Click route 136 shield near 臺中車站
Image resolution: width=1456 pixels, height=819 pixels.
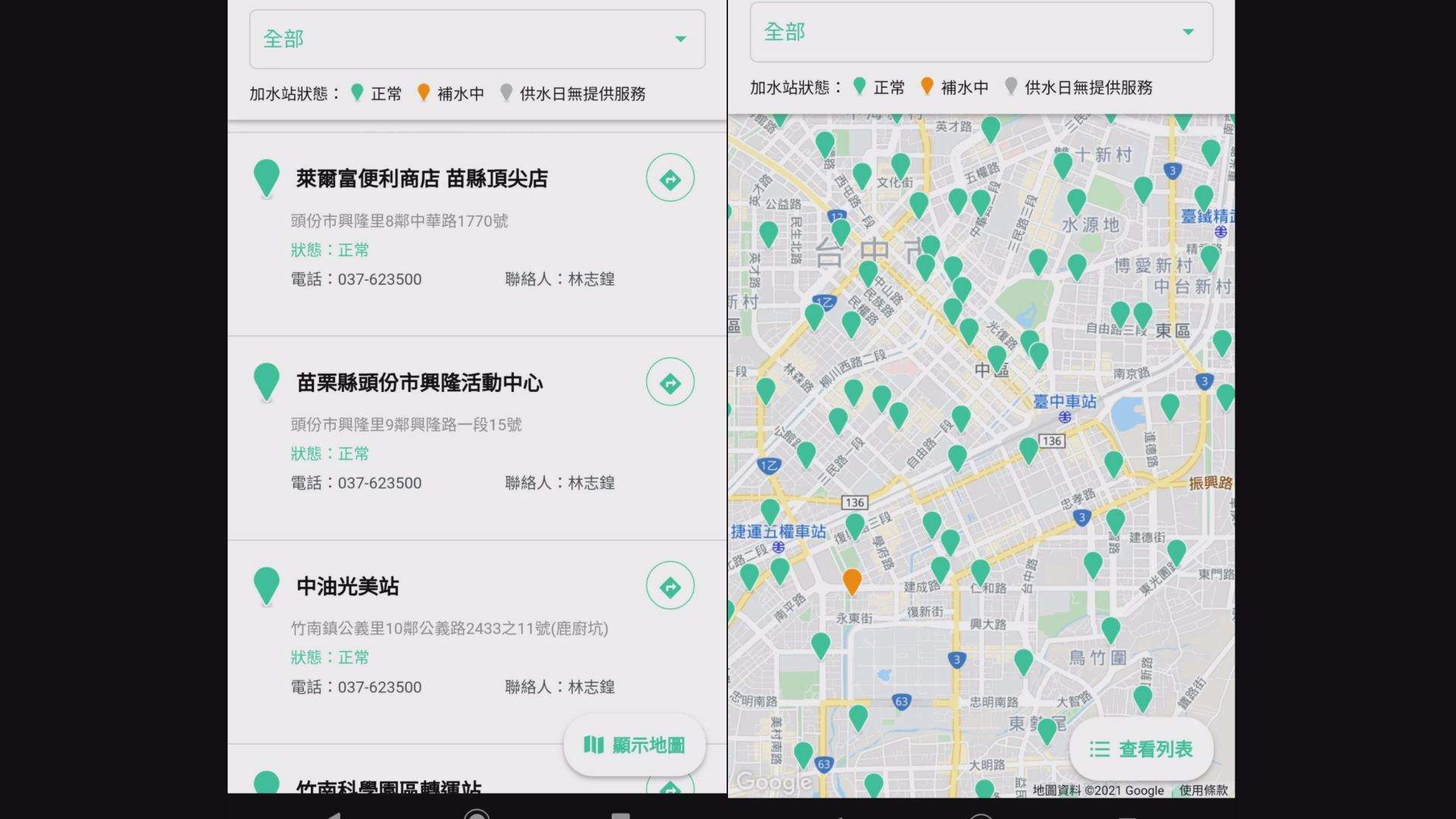click(1052, 441)
